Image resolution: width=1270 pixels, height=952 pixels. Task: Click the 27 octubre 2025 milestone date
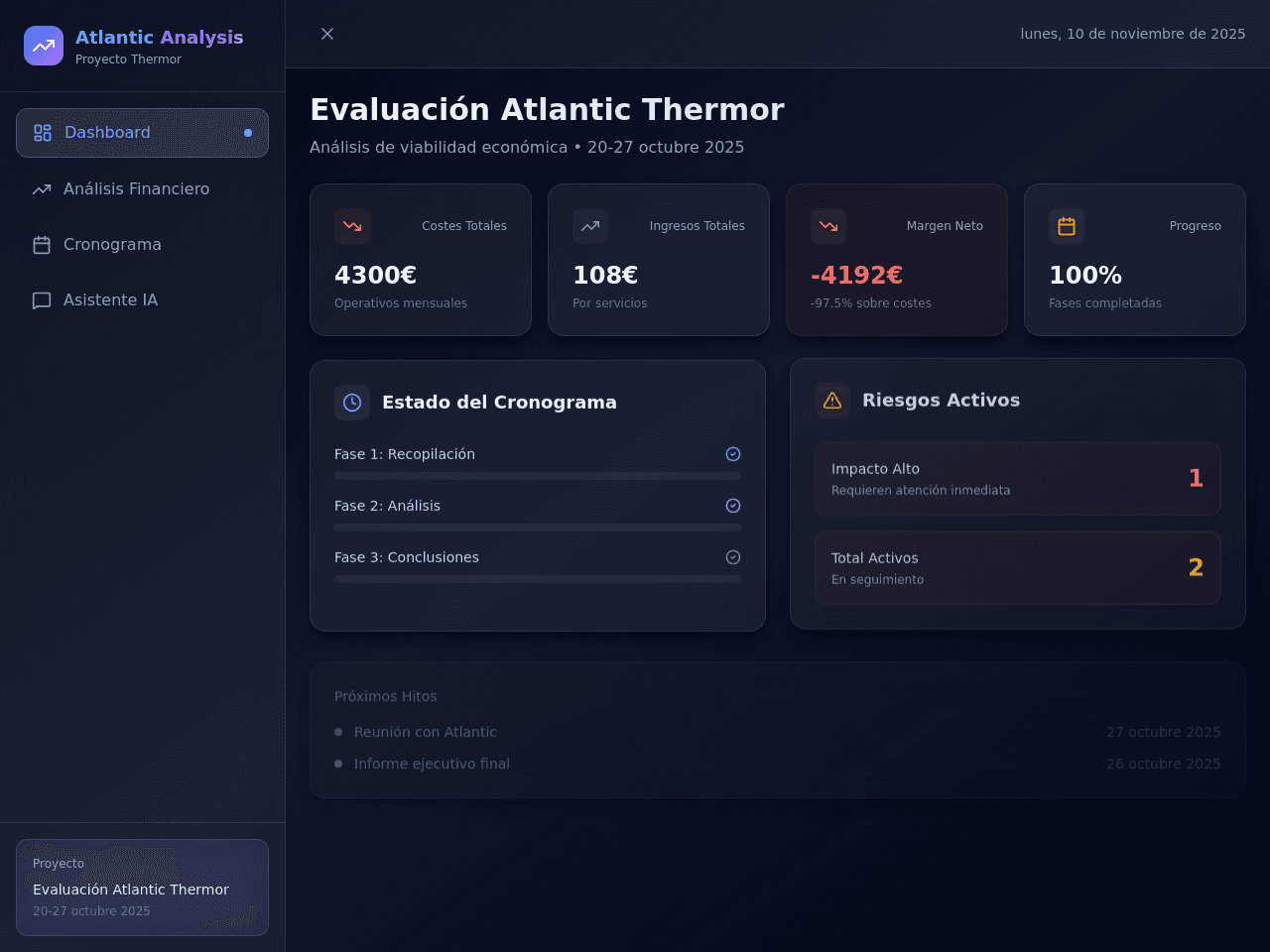click(x=1164, y=732)
